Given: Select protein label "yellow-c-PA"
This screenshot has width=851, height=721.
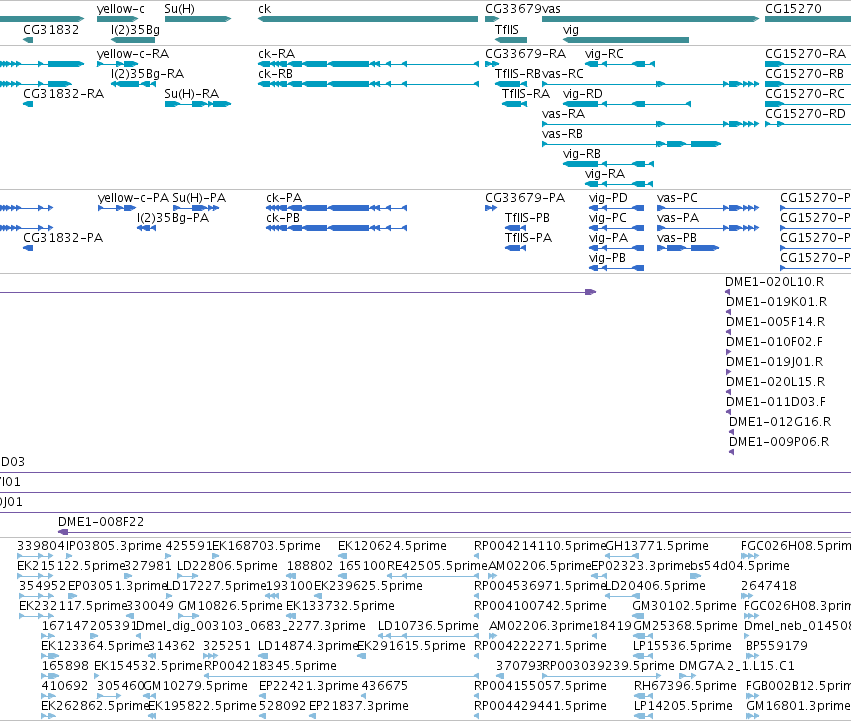Looking at the screenshot, I should point(134,198).
